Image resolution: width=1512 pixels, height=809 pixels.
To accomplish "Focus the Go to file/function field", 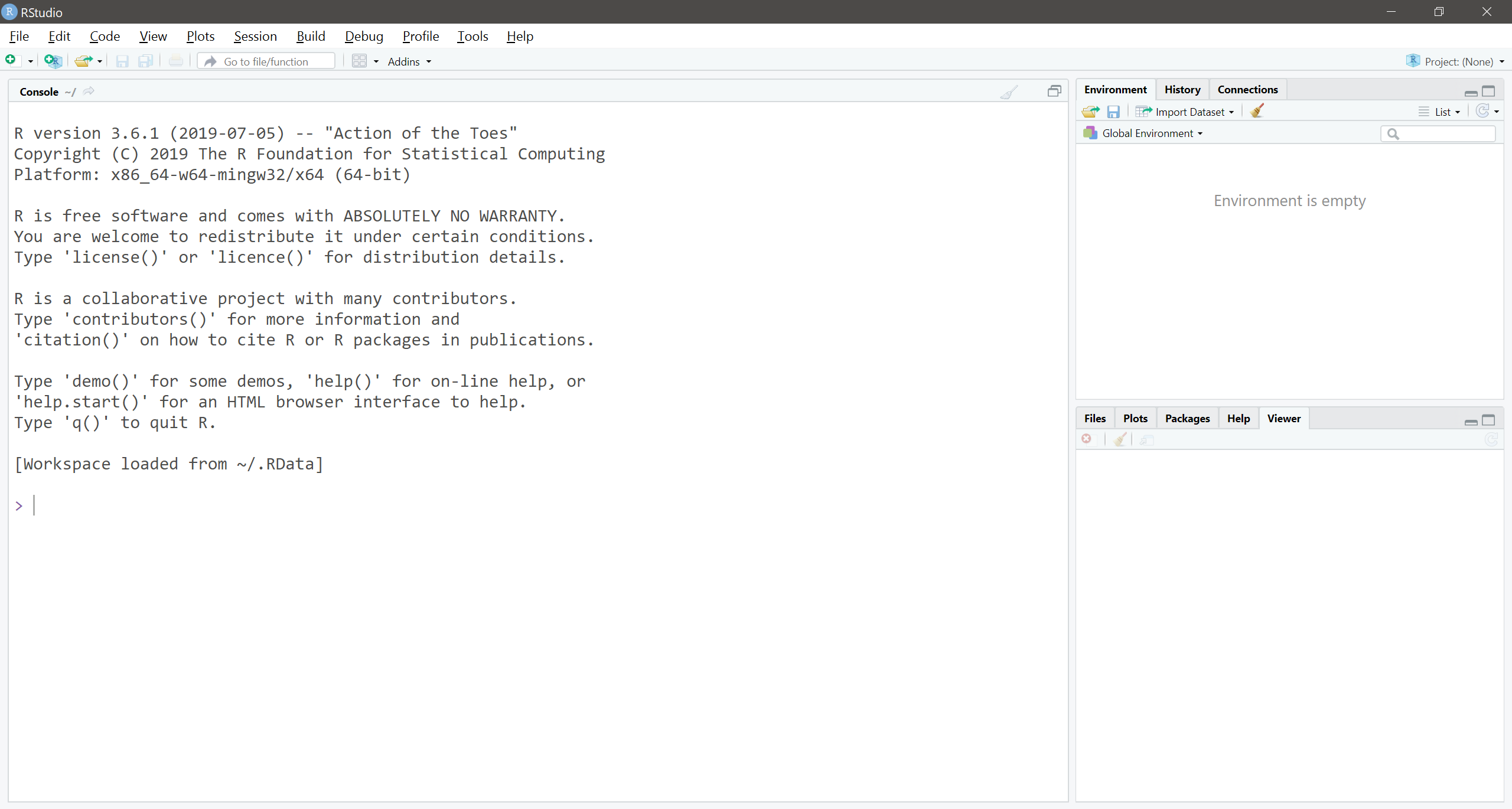I will pyautogui.click(x=266, y=61).
